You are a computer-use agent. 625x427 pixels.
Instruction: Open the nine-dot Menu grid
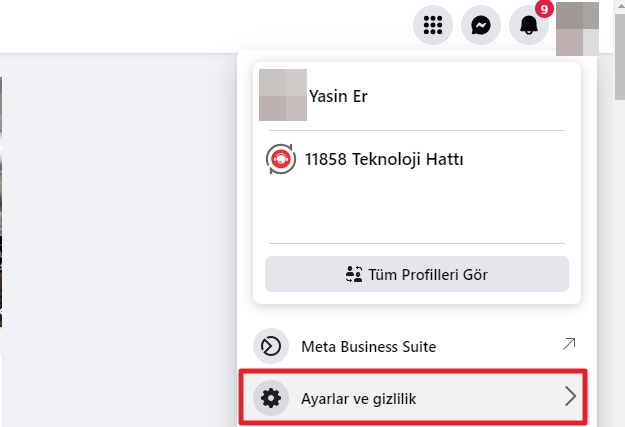tap(433, 25)
